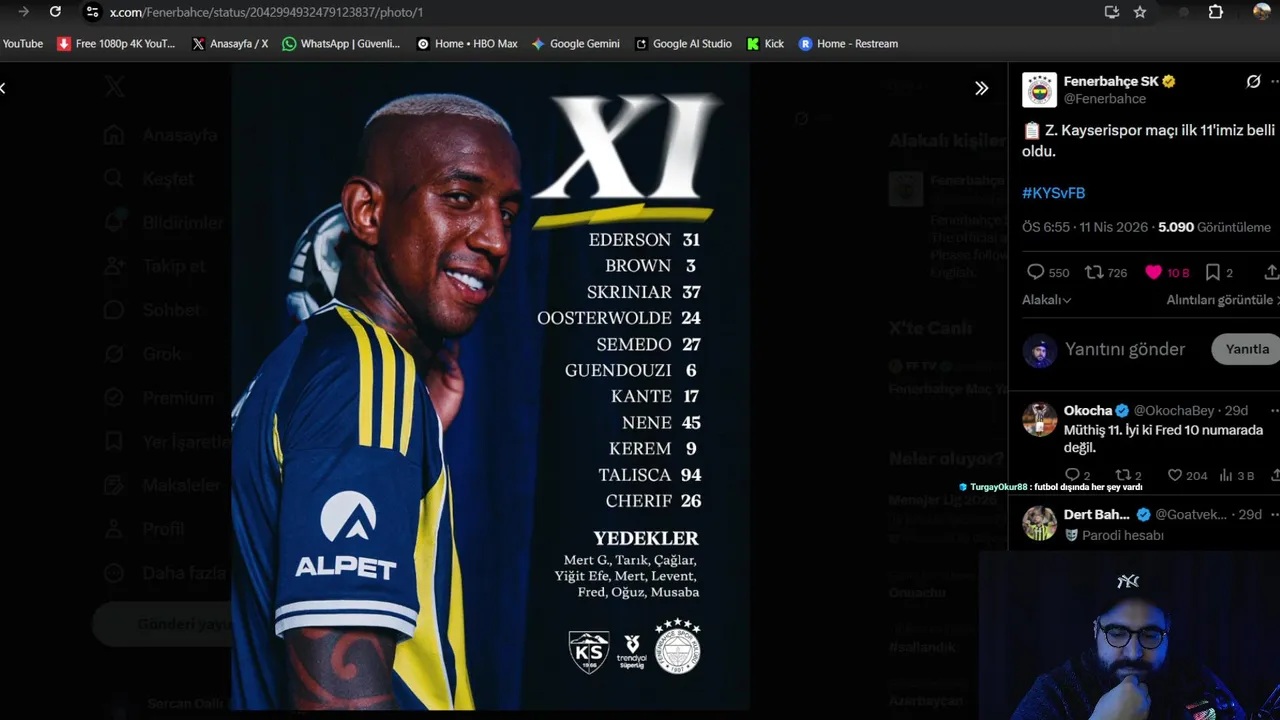Reload the page using browser refresh button

[55, 12]
